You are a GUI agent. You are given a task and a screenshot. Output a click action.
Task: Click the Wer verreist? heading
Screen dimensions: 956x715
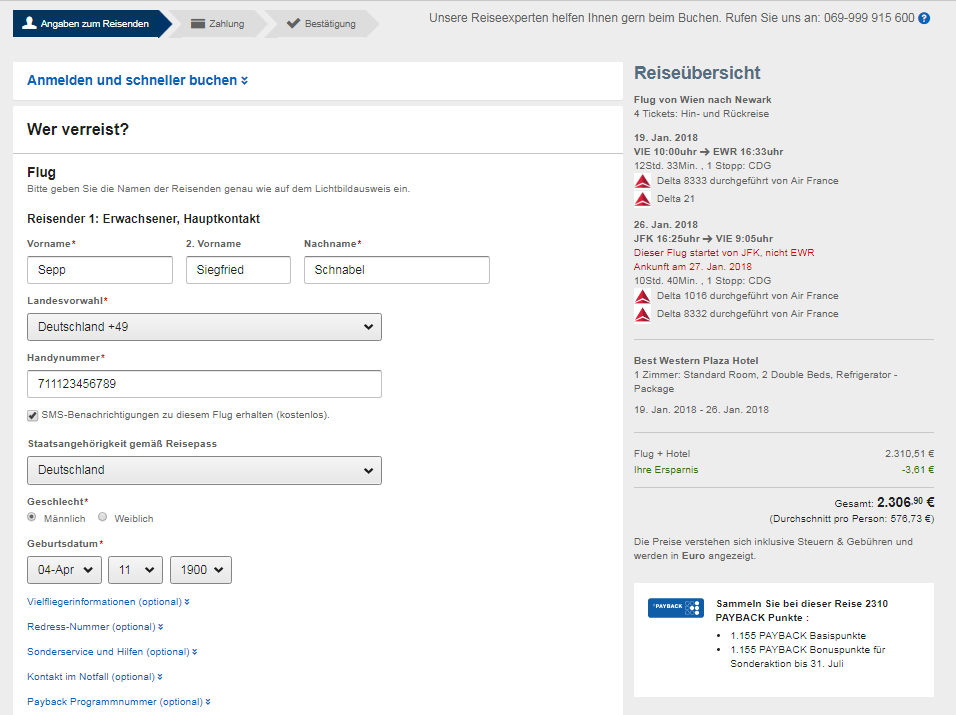point(78,129)
